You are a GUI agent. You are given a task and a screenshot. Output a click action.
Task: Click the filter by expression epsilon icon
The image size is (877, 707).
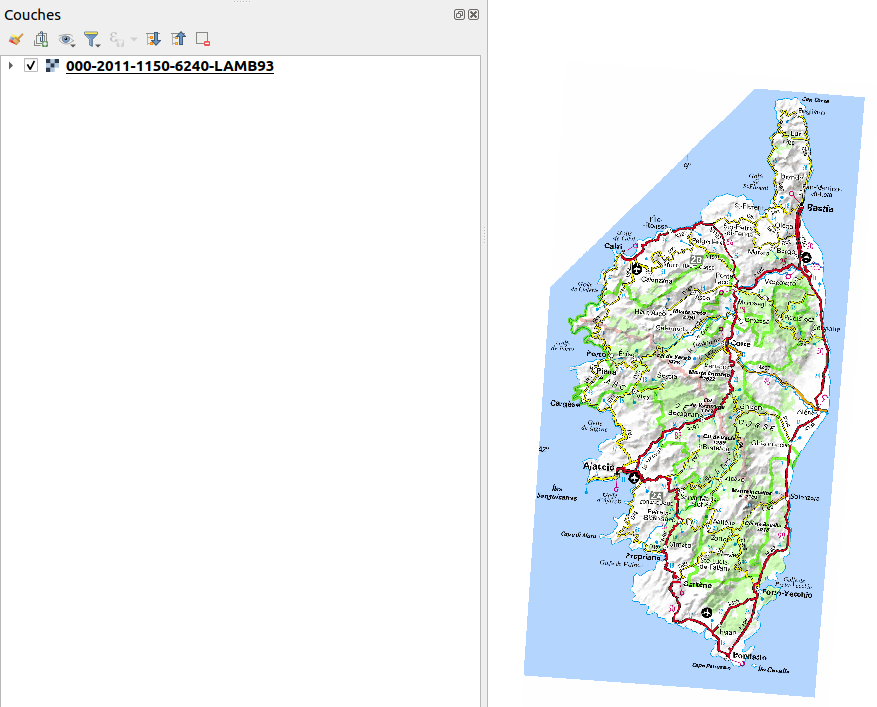117,40
